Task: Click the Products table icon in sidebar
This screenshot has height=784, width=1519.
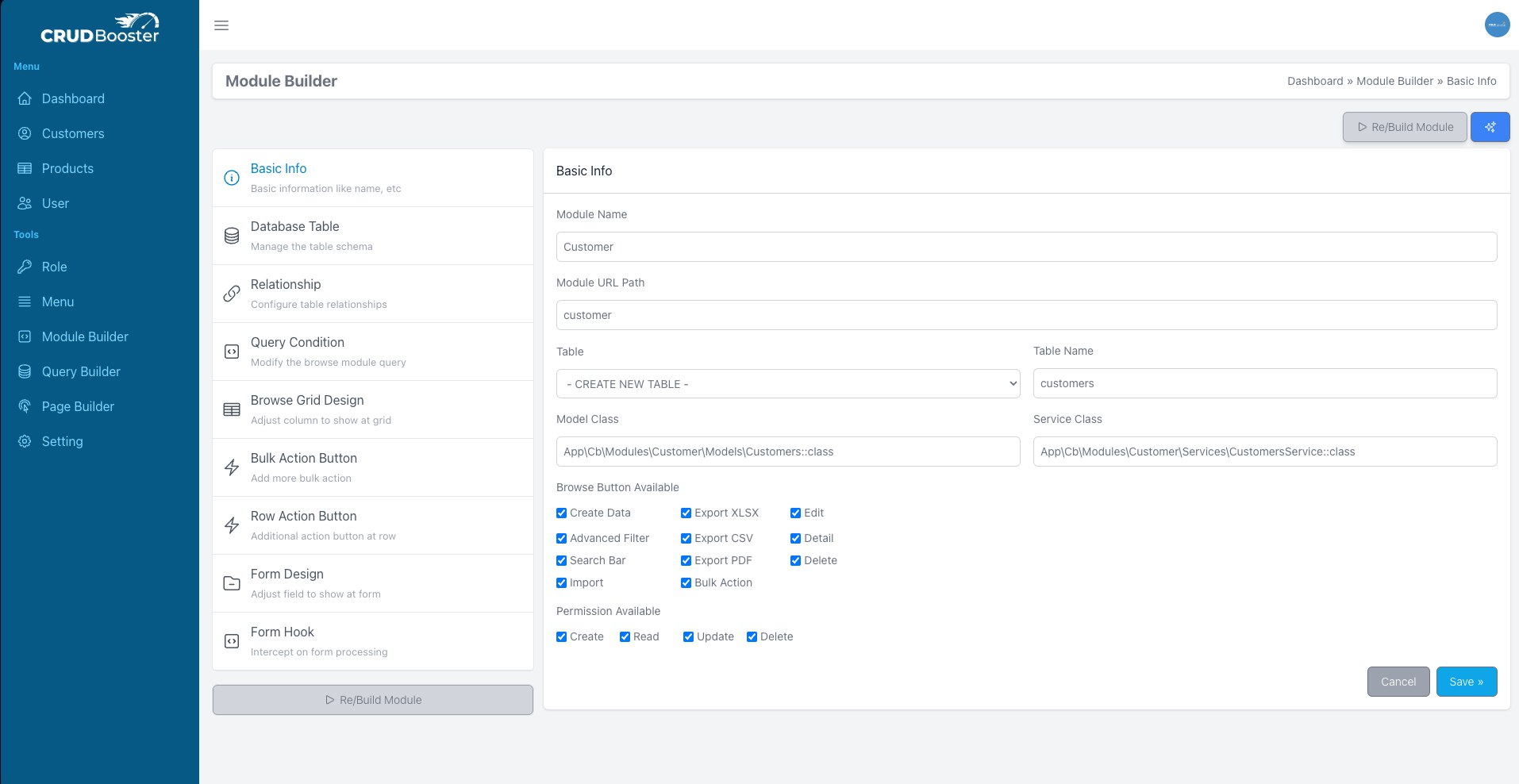Action: click(25, 168)
